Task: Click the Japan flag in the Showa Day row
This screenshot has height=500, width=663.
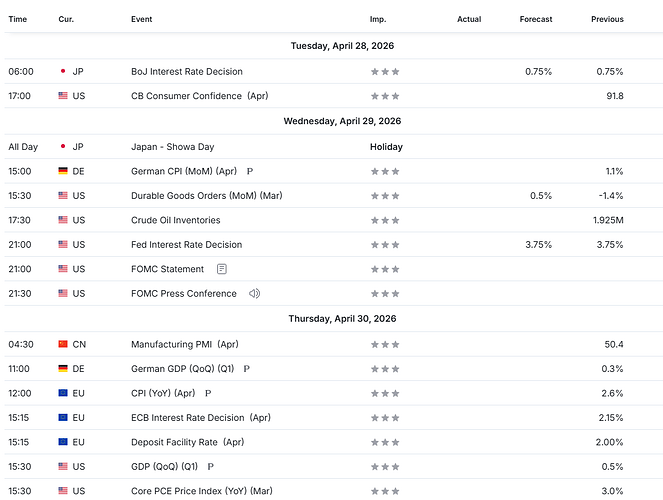Action: point(63,146)
